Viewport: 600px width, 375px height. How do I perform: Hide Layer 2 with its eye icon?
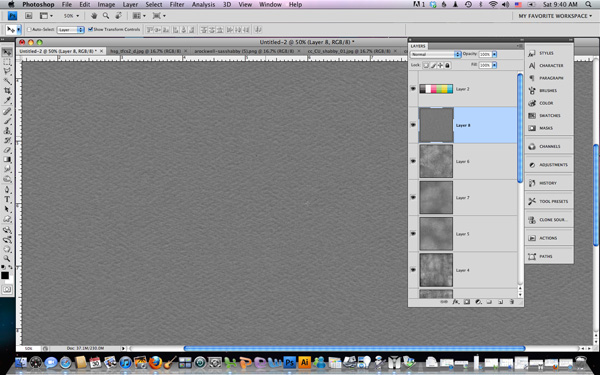(x=413, y=89)
